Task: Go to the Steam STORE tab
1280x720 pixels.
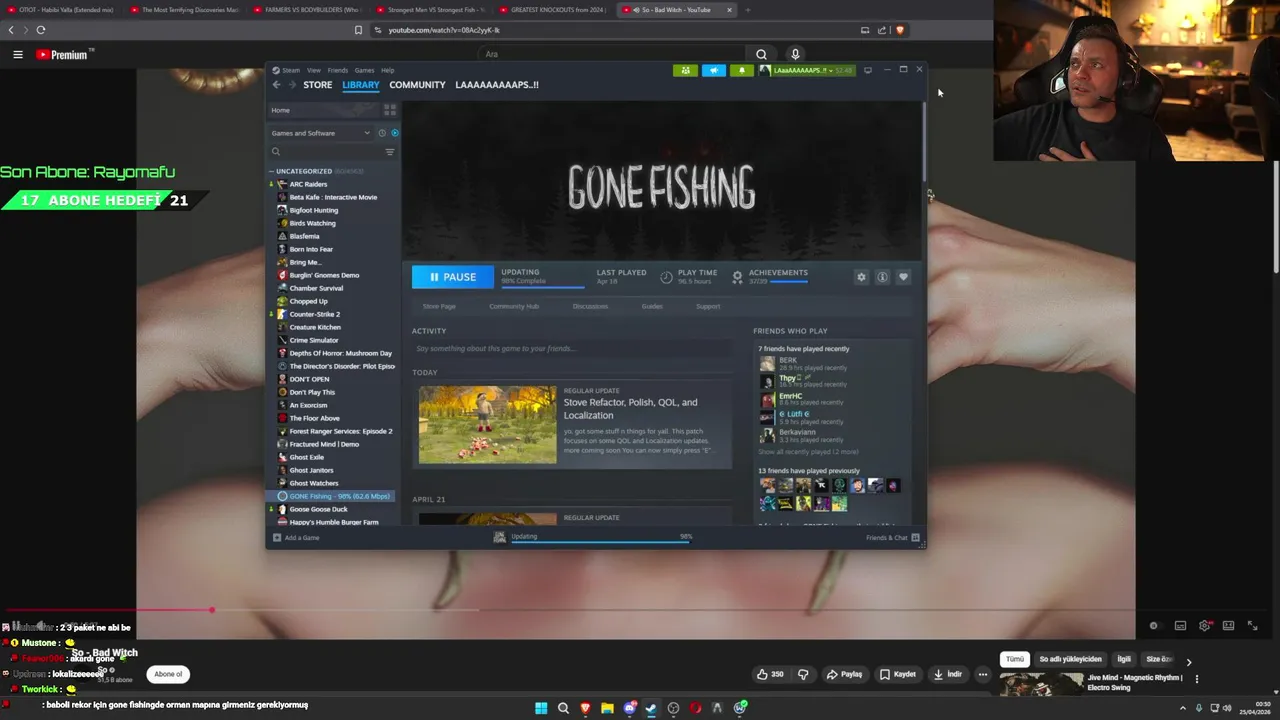Action: pos(318,85)
